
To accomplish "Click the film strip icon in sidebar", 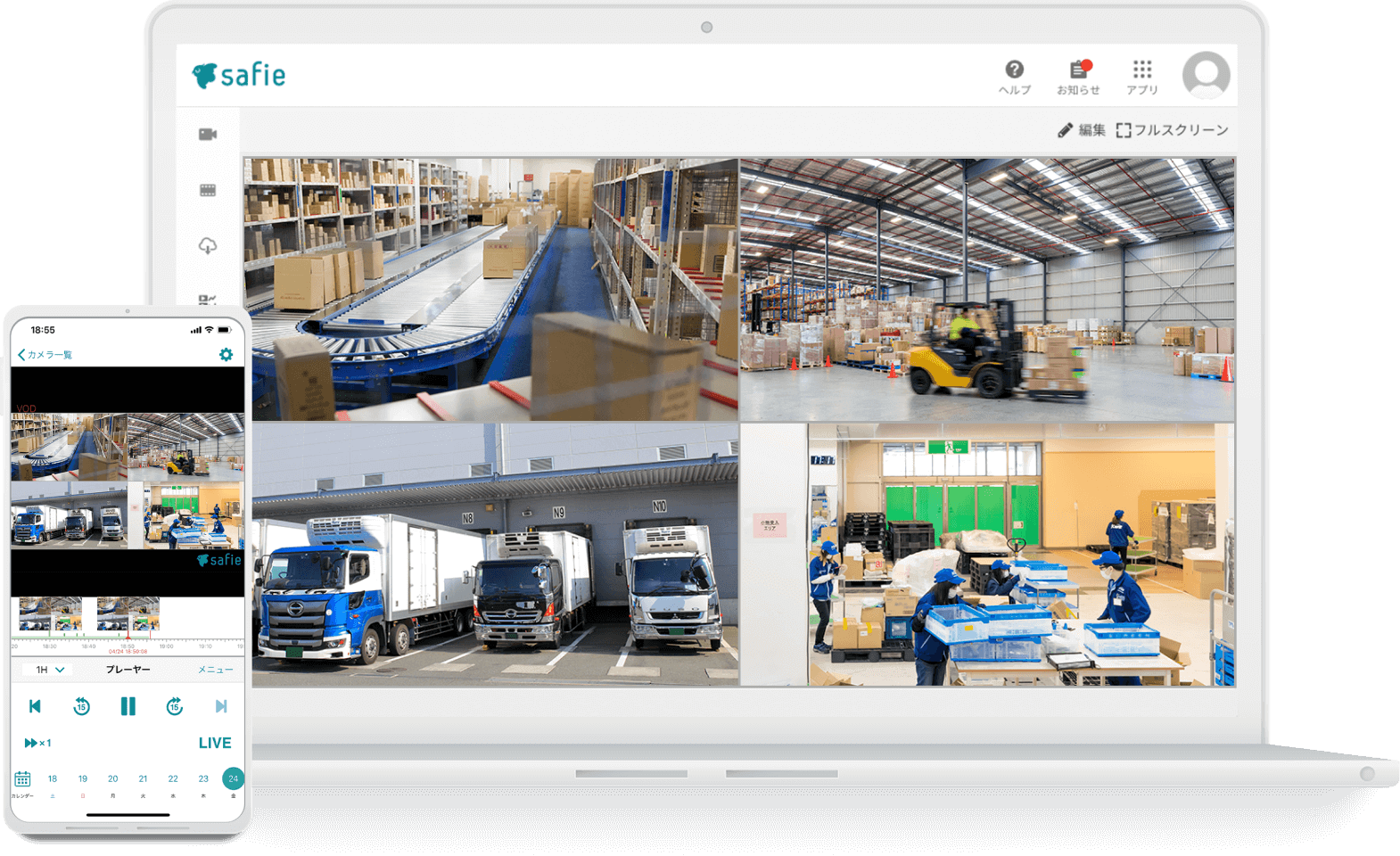I will [x=208, y=190].
